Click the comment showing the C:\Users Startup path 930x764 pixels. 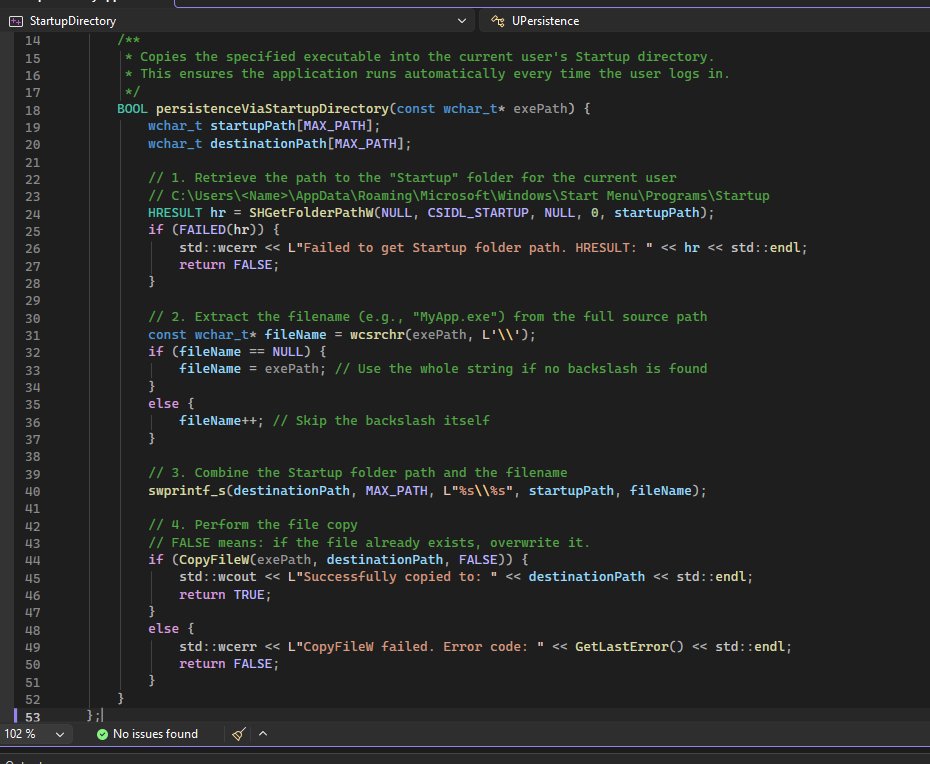(458, 195)
